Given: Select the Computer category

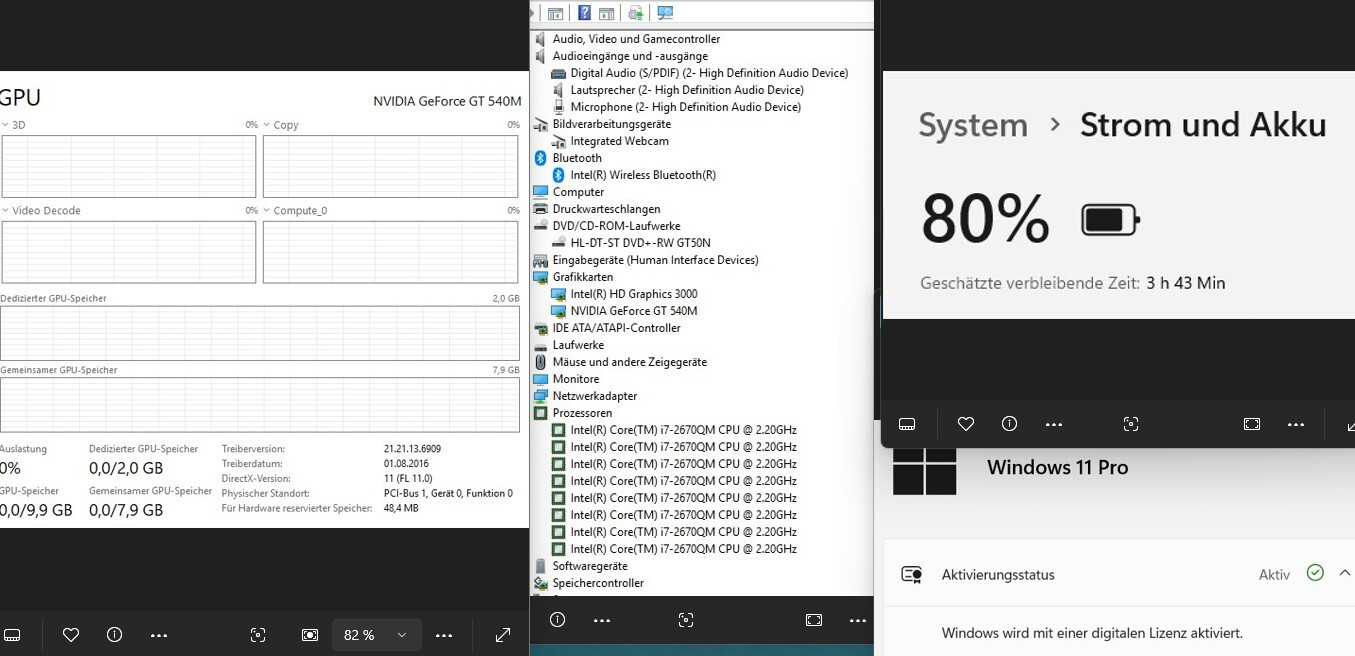Looking at the screenshot, I should [x=578, y=192].
